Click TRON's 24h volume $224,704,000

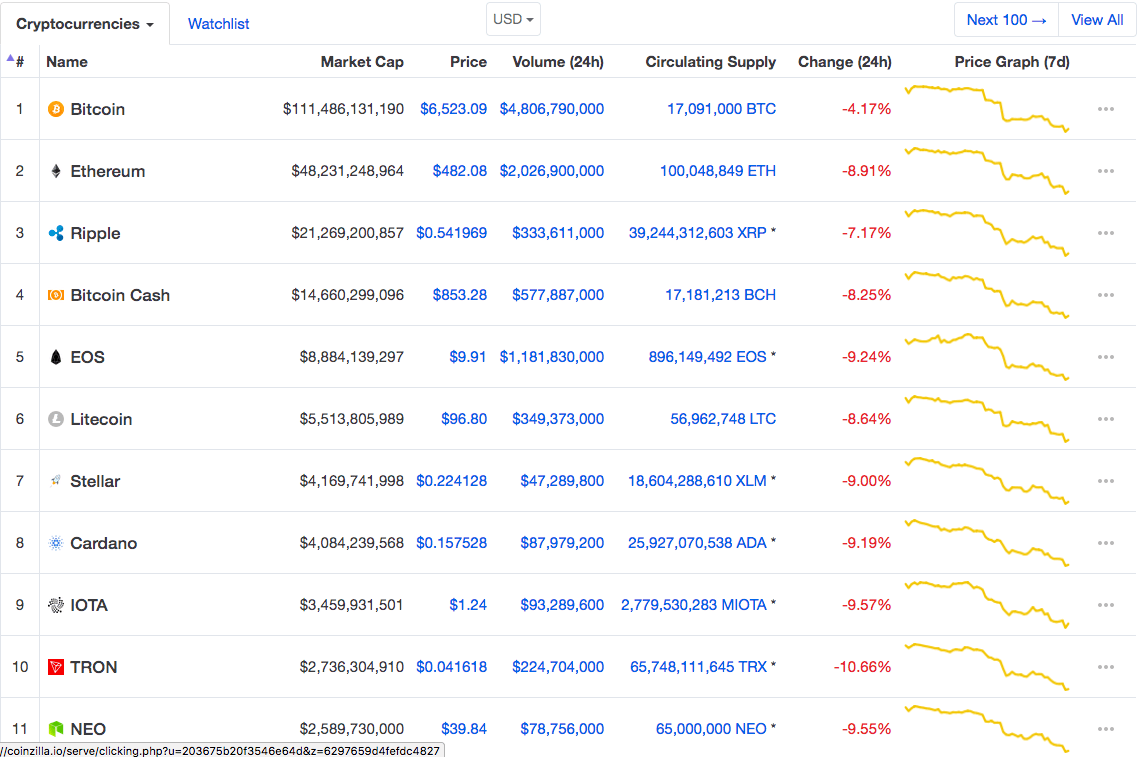point(557,667)
